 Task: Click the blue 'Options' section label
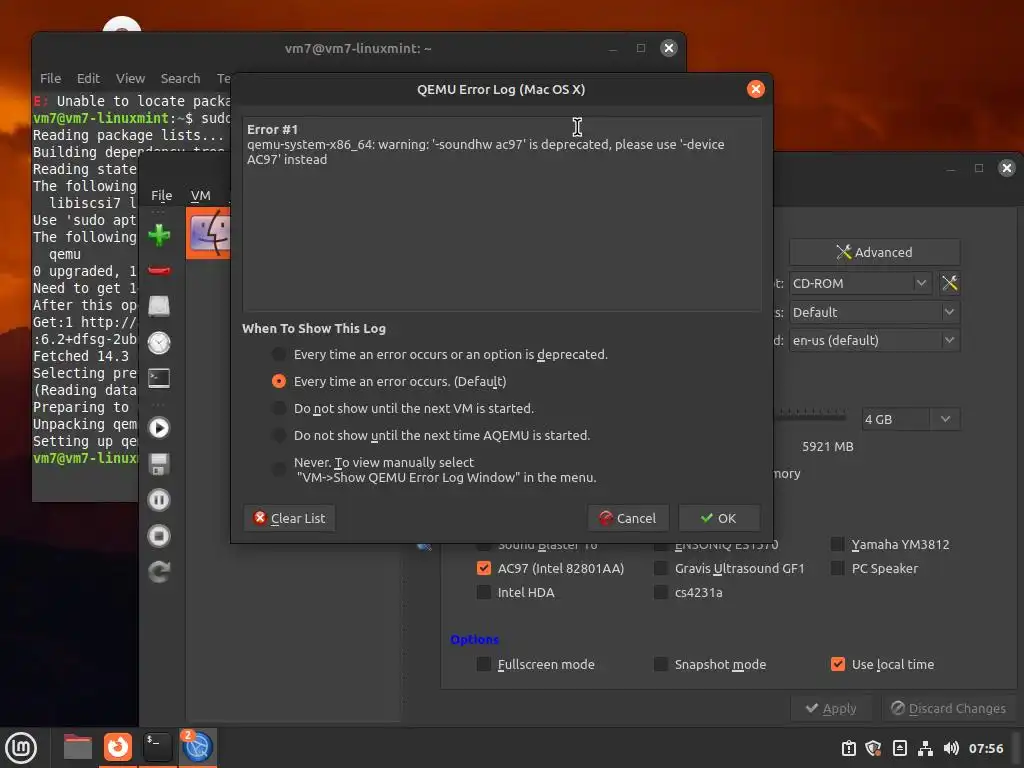475,639
